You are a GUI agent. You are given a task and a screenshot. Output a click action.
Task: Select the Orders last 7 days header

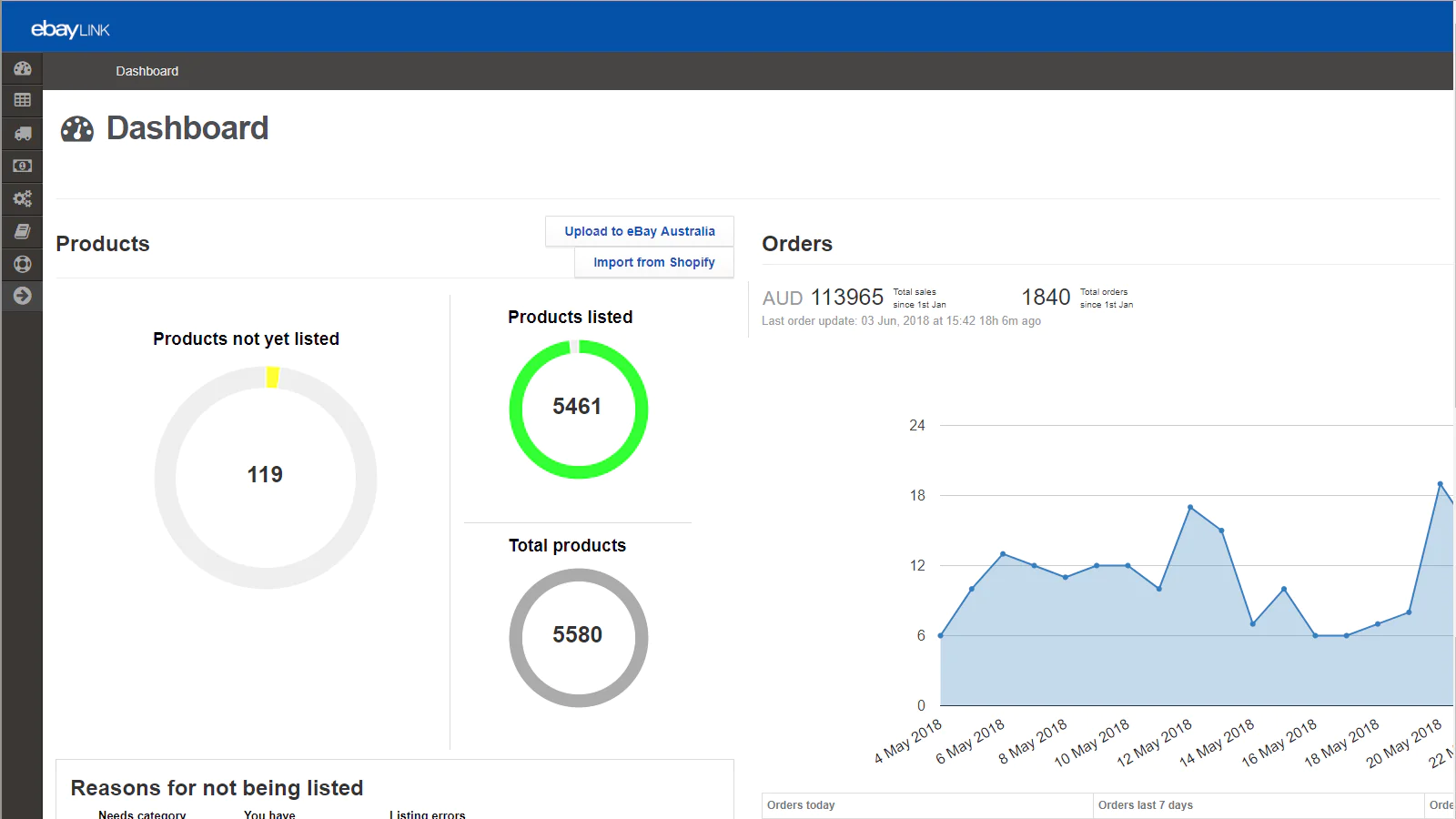1145,805
